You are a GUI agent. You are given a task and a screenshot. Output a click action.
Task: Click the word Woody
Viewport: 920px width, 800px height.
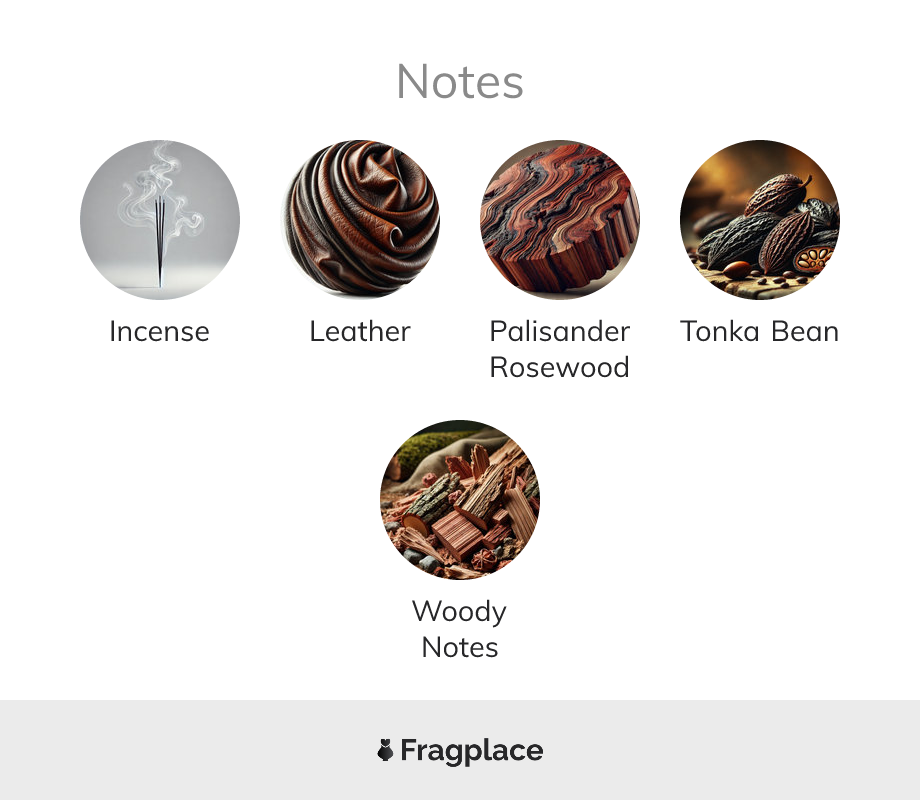click(460, 612)
